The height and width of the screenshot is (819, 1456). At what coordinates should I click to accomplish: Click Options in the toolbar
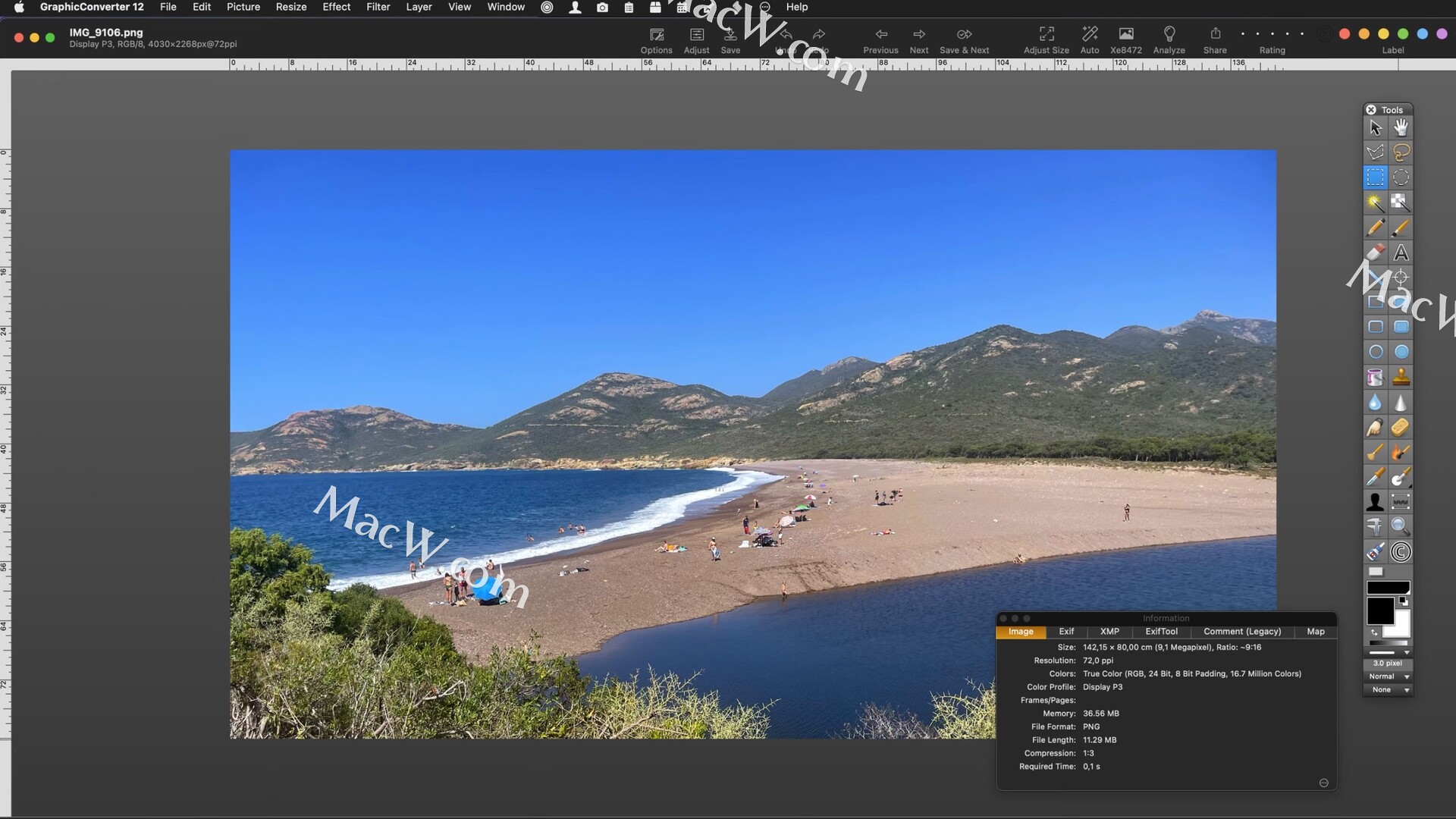point(657,40)
